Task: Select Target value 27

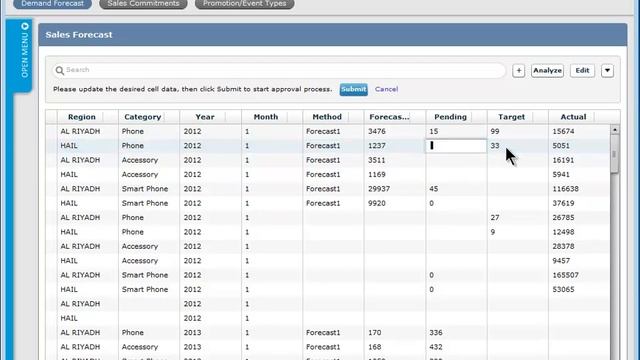Action: [x=495, y=218]
